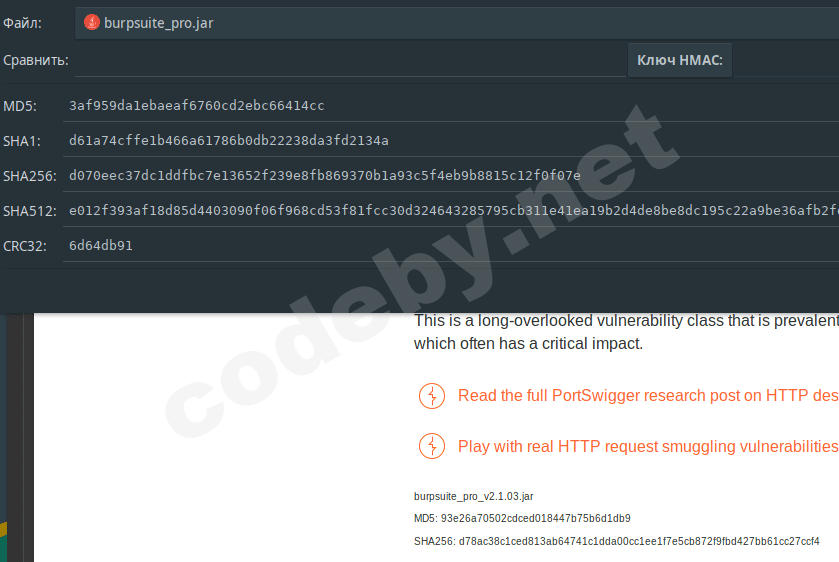Select the CRC32 value 6d64db91
Screen dimensions: 839x562
(x=101, y=246)
